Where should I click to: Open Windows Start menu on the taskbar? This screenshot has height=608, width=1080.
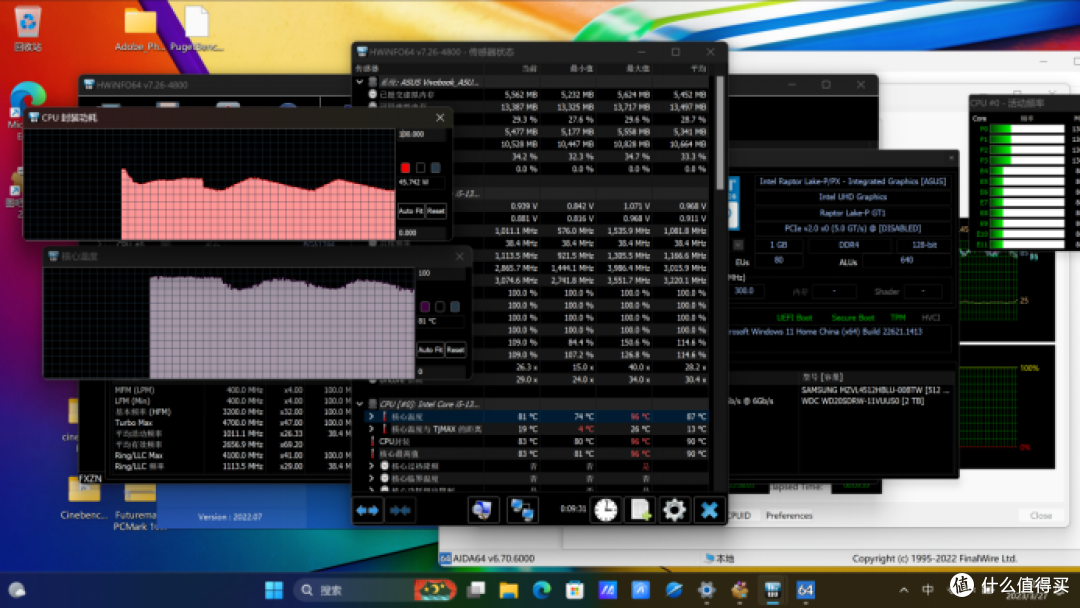273,590
